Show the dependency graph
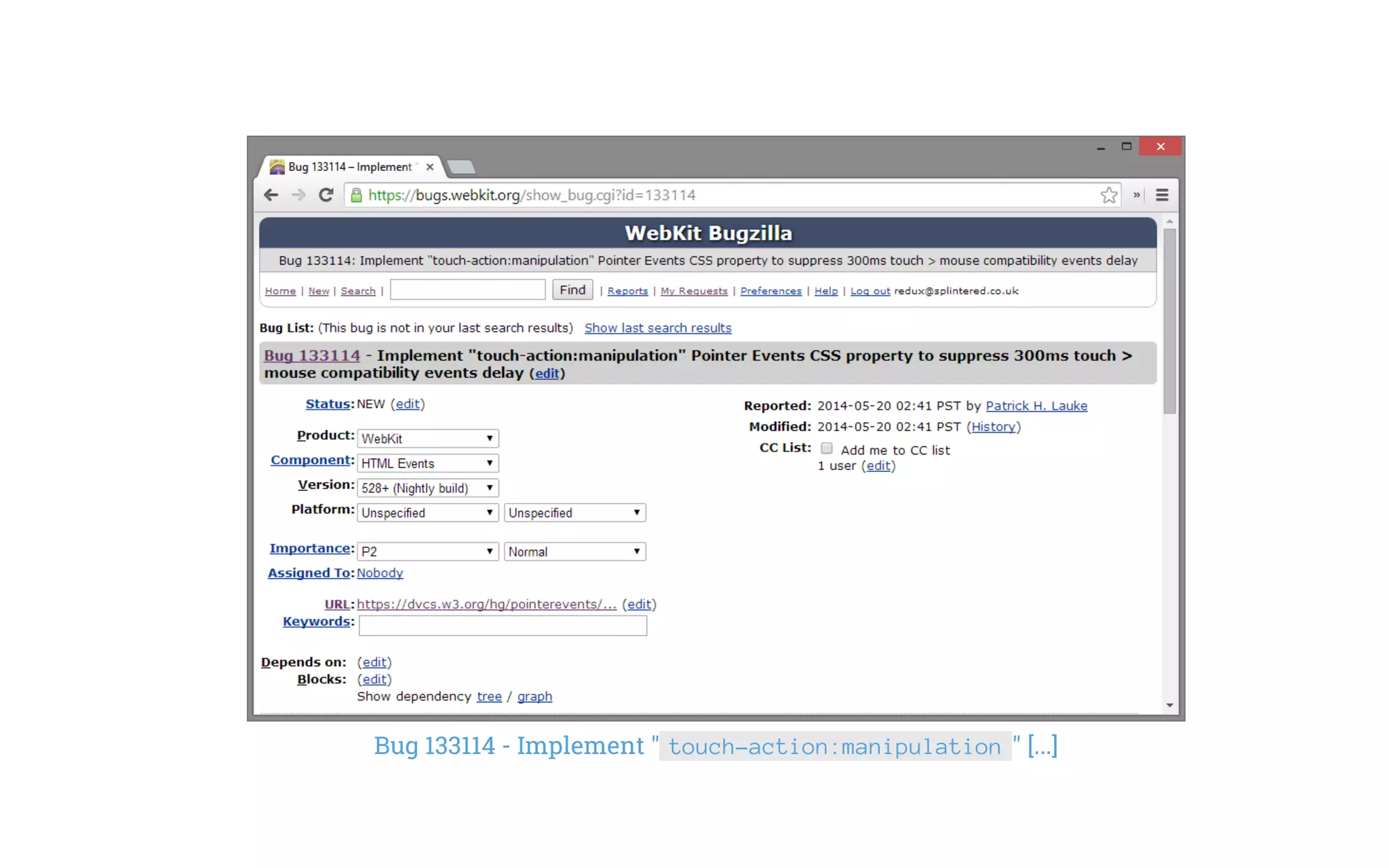This screenshot has height=868, width=1389. tap(534, 697)
